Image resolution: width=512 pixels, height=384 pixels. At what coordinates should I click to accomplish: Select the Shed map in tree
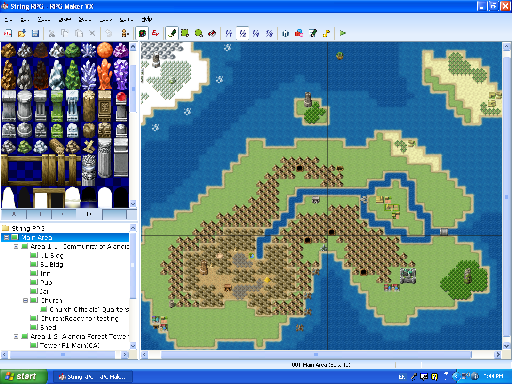(48, 327)
